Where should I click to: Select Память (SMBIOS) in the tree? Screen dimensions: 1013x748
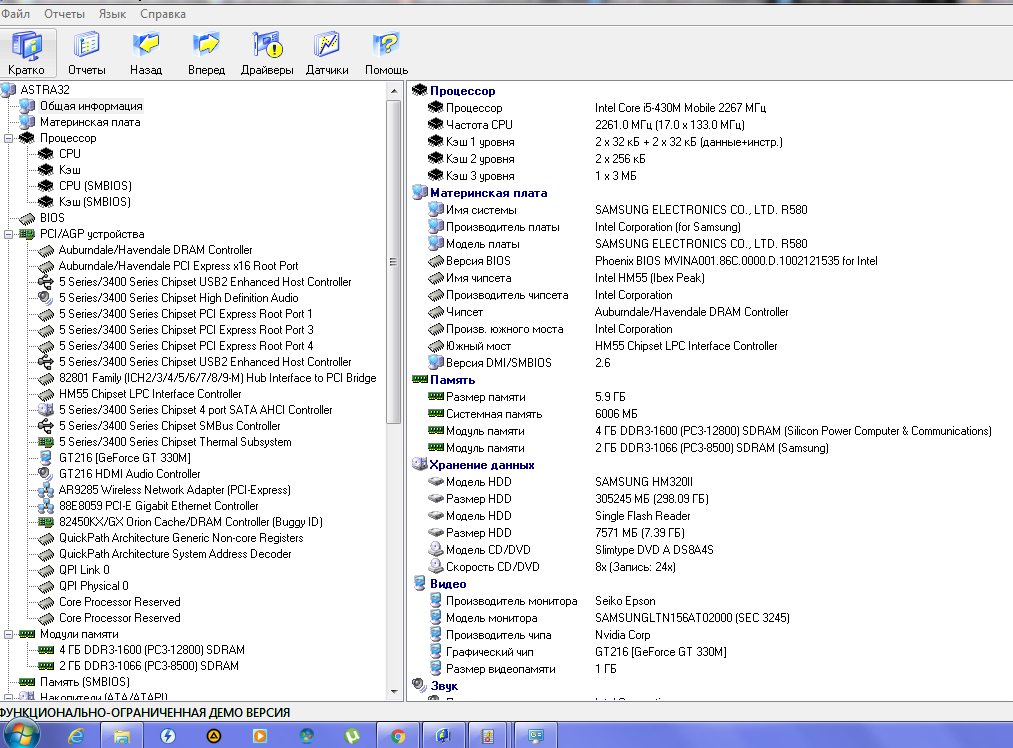(85, 681)
